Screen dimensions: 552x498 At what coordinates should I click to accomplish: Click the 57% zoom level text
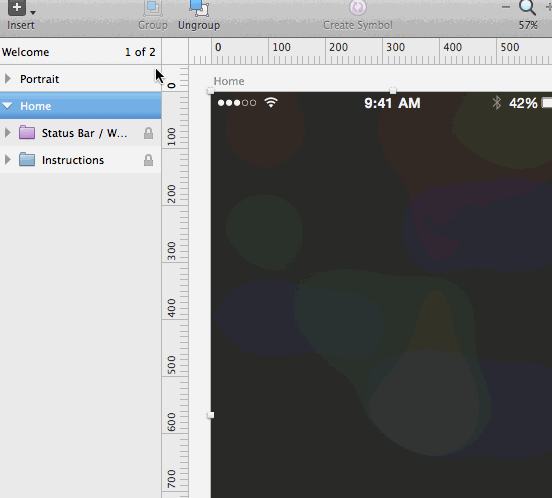point(528,25)
